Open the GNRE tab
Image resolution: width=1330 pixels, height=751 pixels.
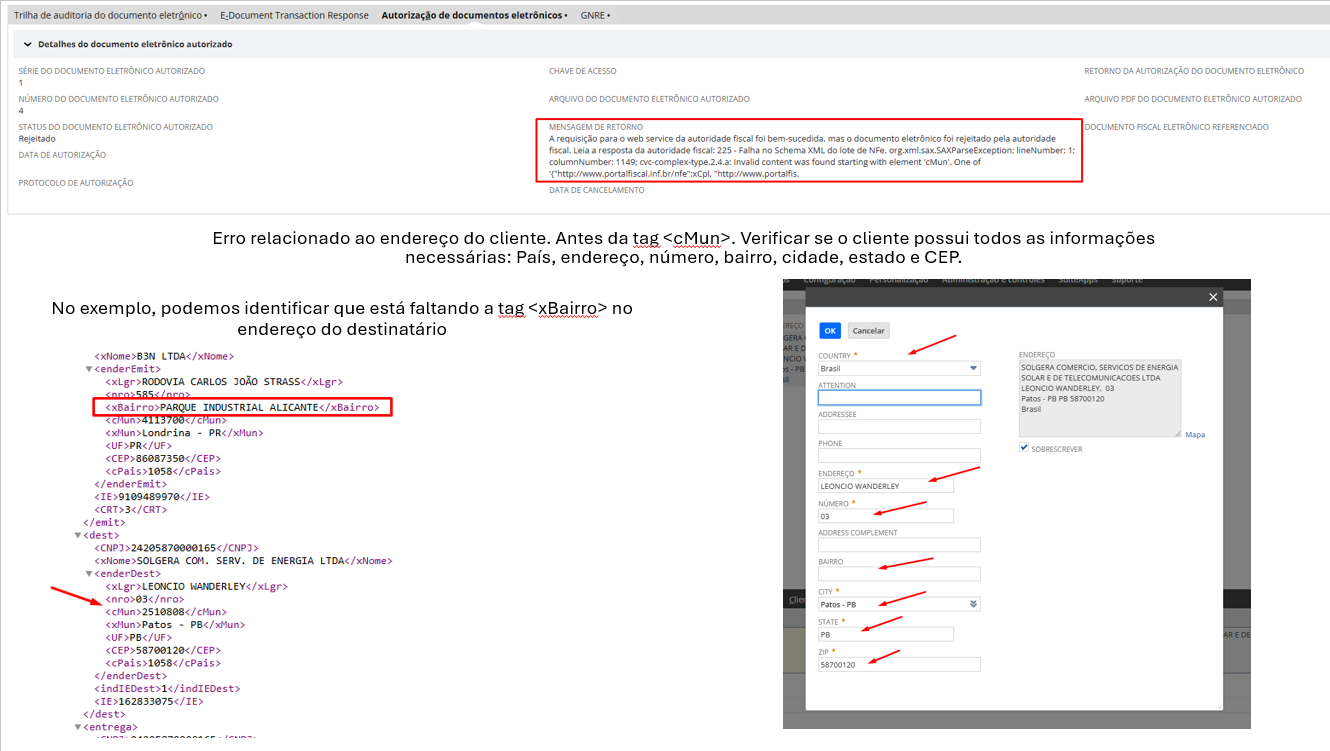pyautogui.click(x=593, y=16)
